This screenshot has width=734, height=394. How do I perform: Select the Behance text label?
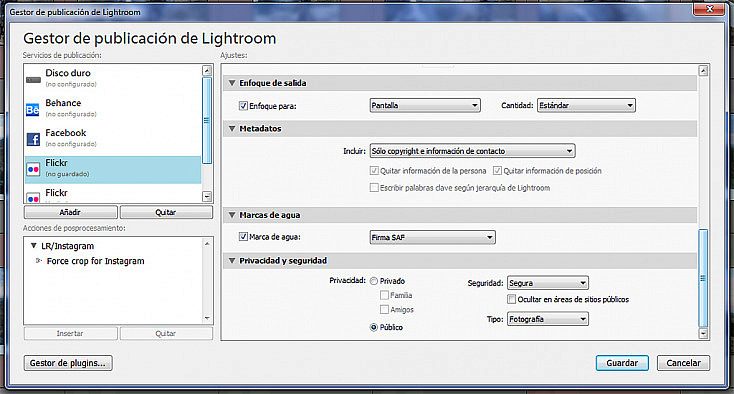point(63,103)
